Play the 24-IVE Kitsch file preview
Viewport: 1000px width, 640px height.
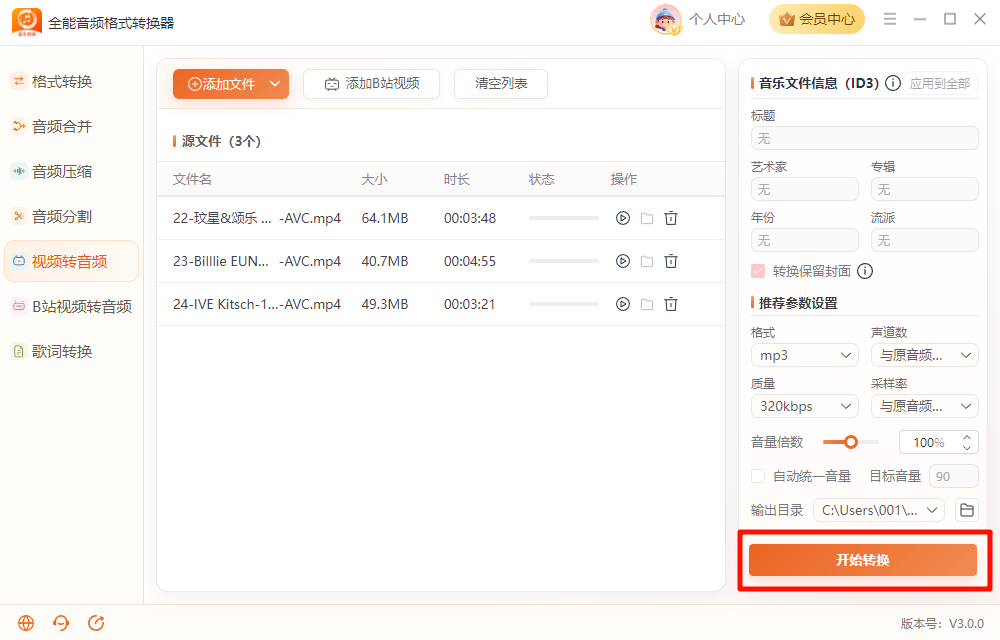click(x=622, y=304)
